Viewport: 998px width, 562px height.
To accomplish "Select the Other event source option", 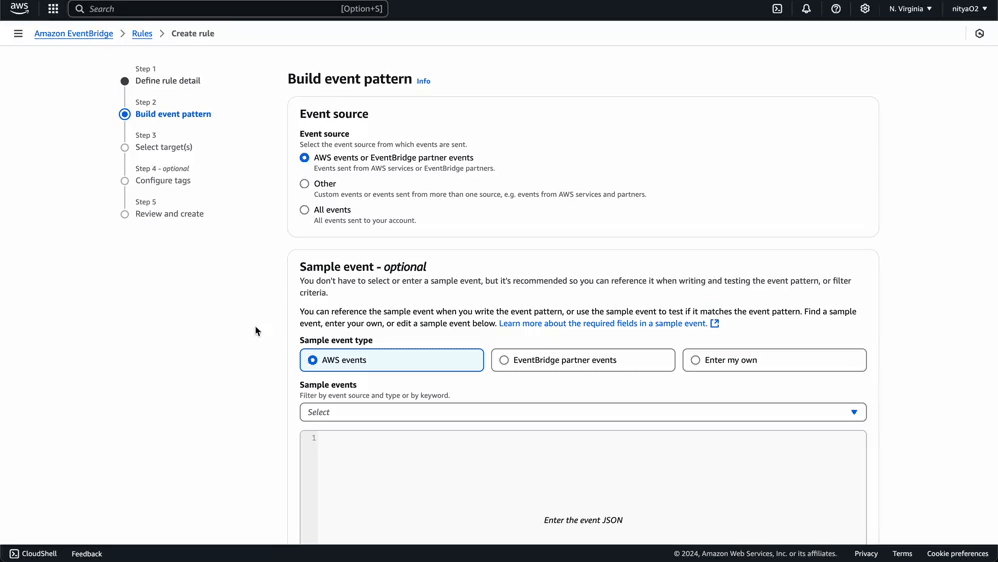I will coord(304,184).
